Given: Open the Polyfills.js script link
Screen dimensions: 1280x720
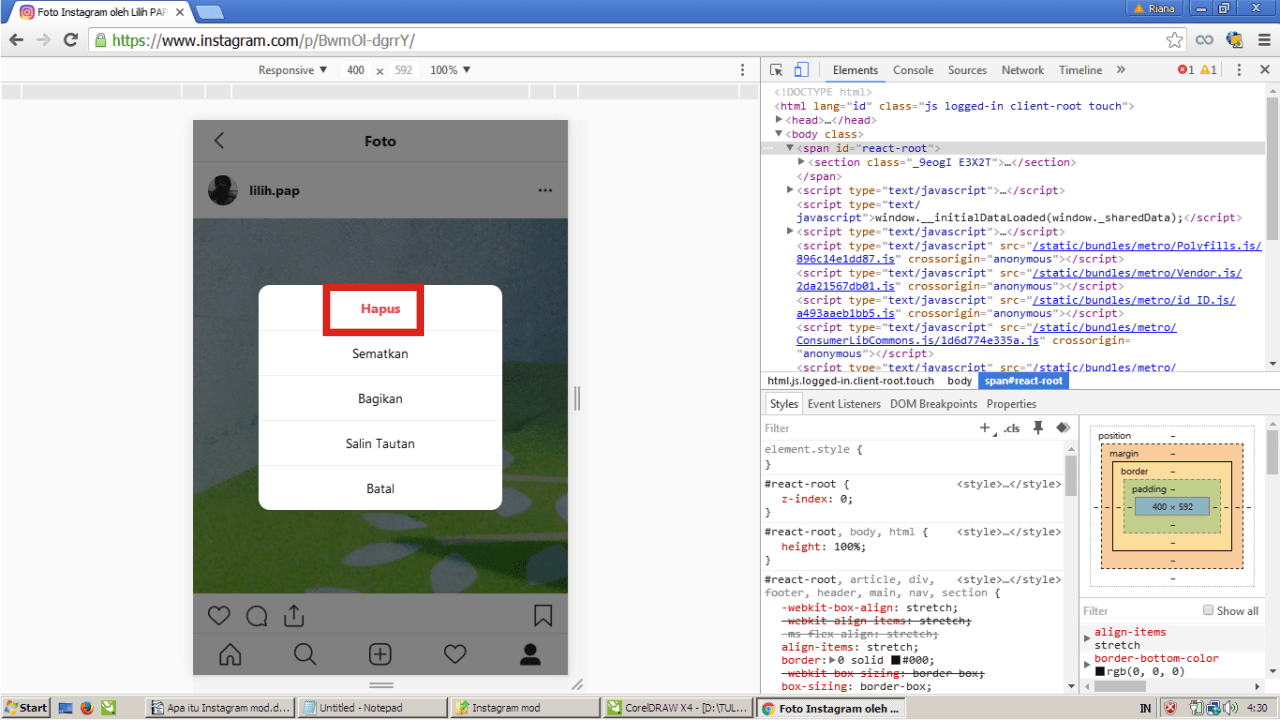Looking at the screenshot, I should click(x=1147, y=246).
